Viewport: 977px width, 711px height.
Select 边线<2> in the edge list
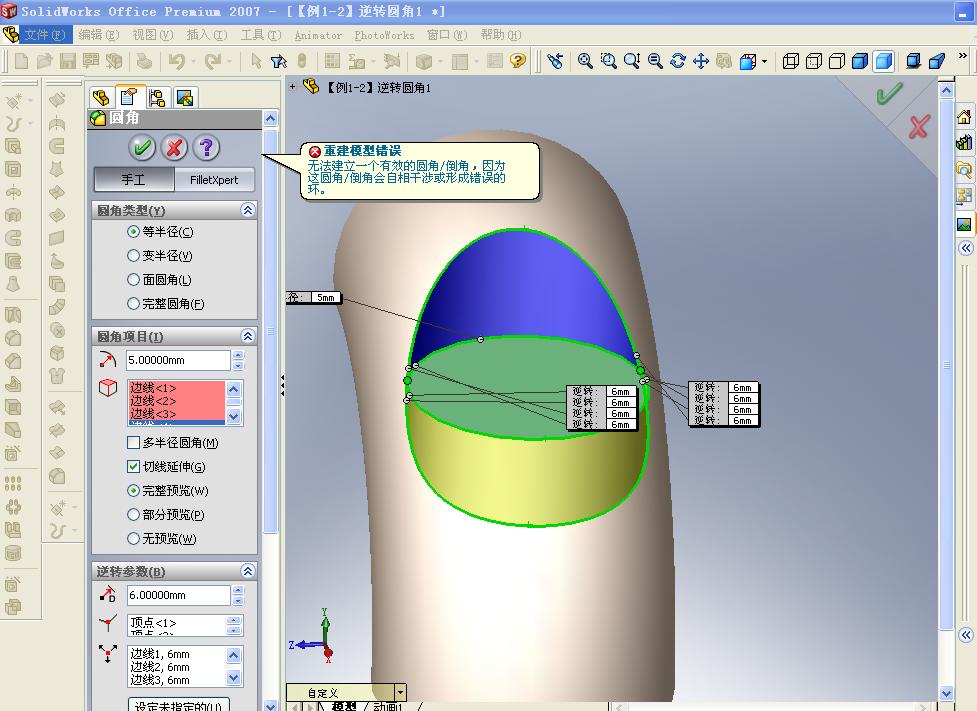tap(176, 401)
